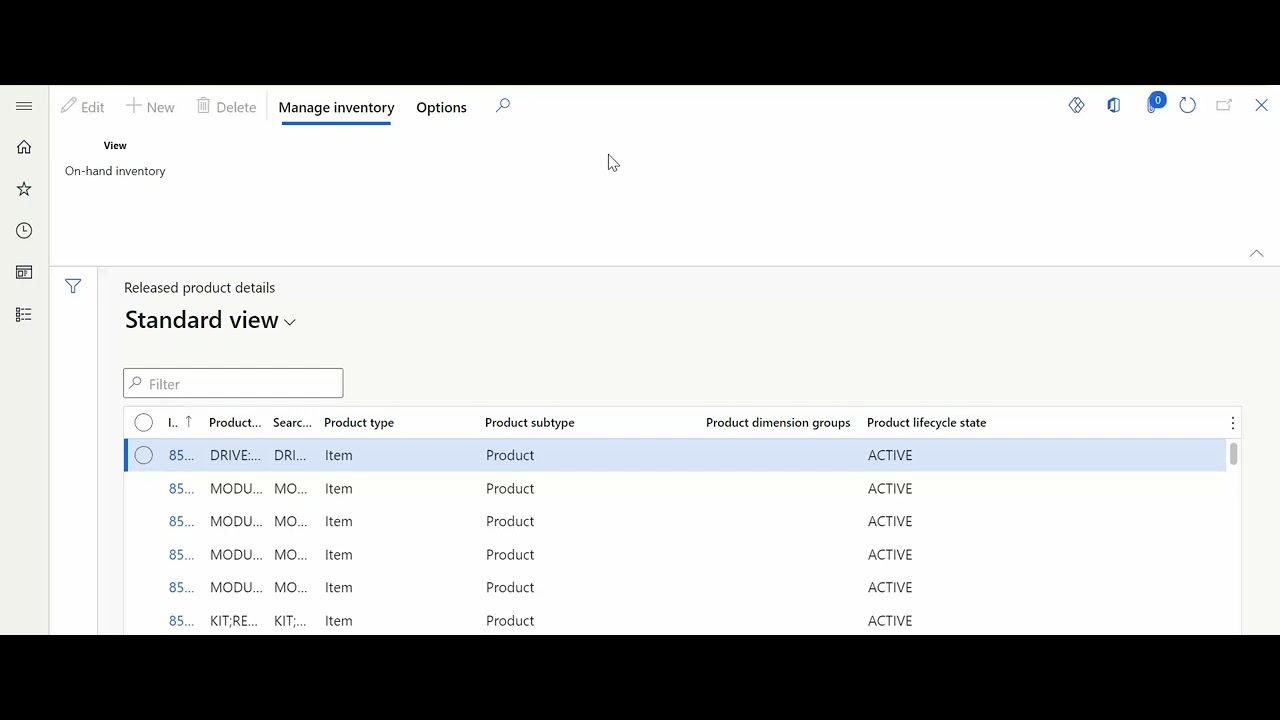This screenshot has height=720, width=1280.
Task: Open the item link in the KIT;RE row
Action: [181, 621]
